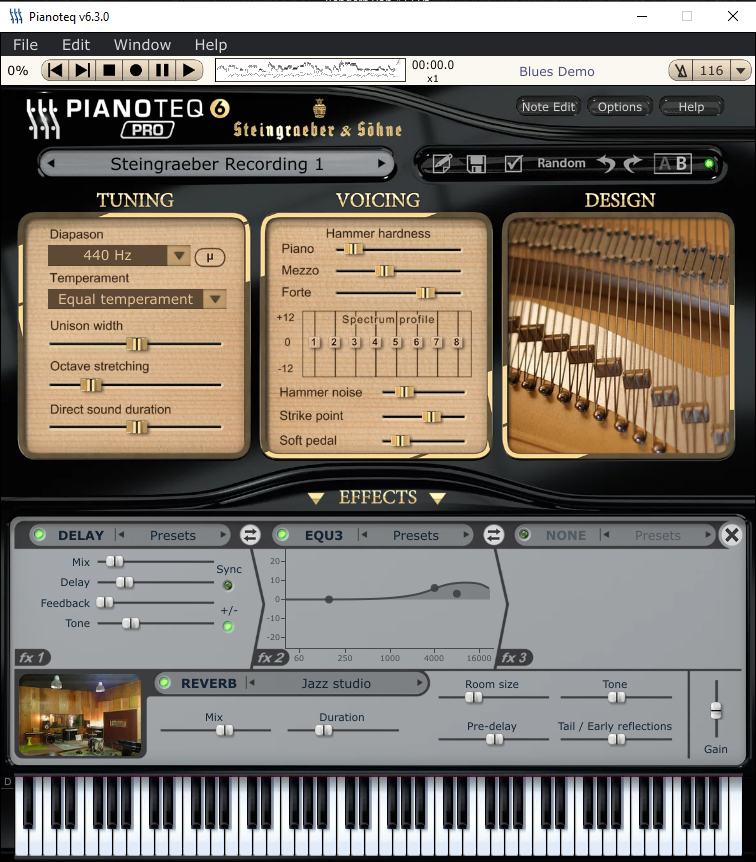Toggle the EQU3 effect power LED

click(283, 535)
